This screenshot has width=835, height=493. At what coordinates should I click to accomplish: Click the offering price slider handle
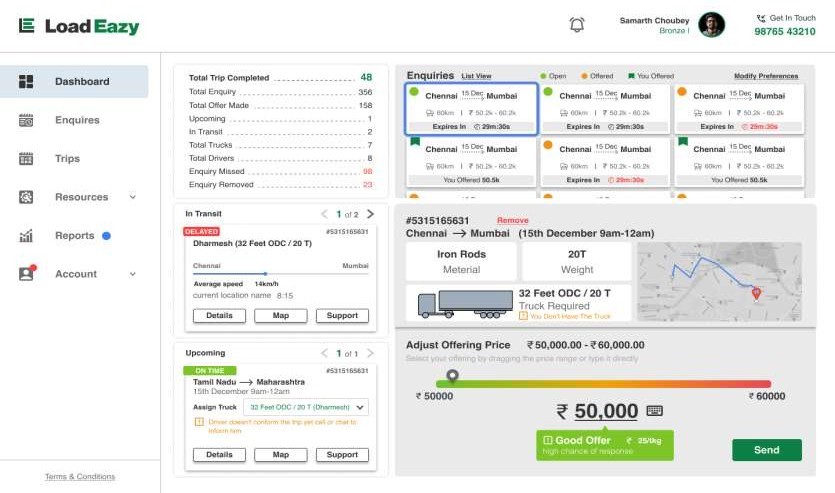point(452,376)
